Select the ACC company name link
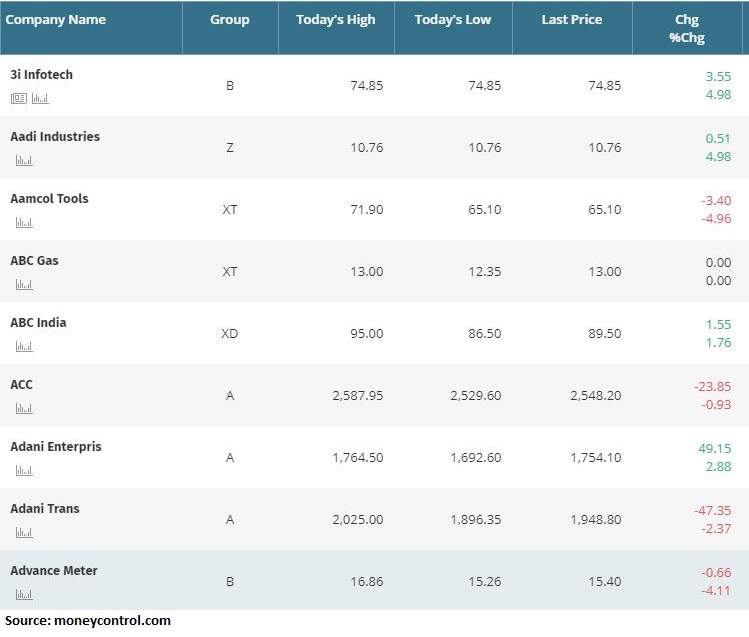Image resolution: width=749 pixels, height=637 pixels. click(x=21, y=385)
